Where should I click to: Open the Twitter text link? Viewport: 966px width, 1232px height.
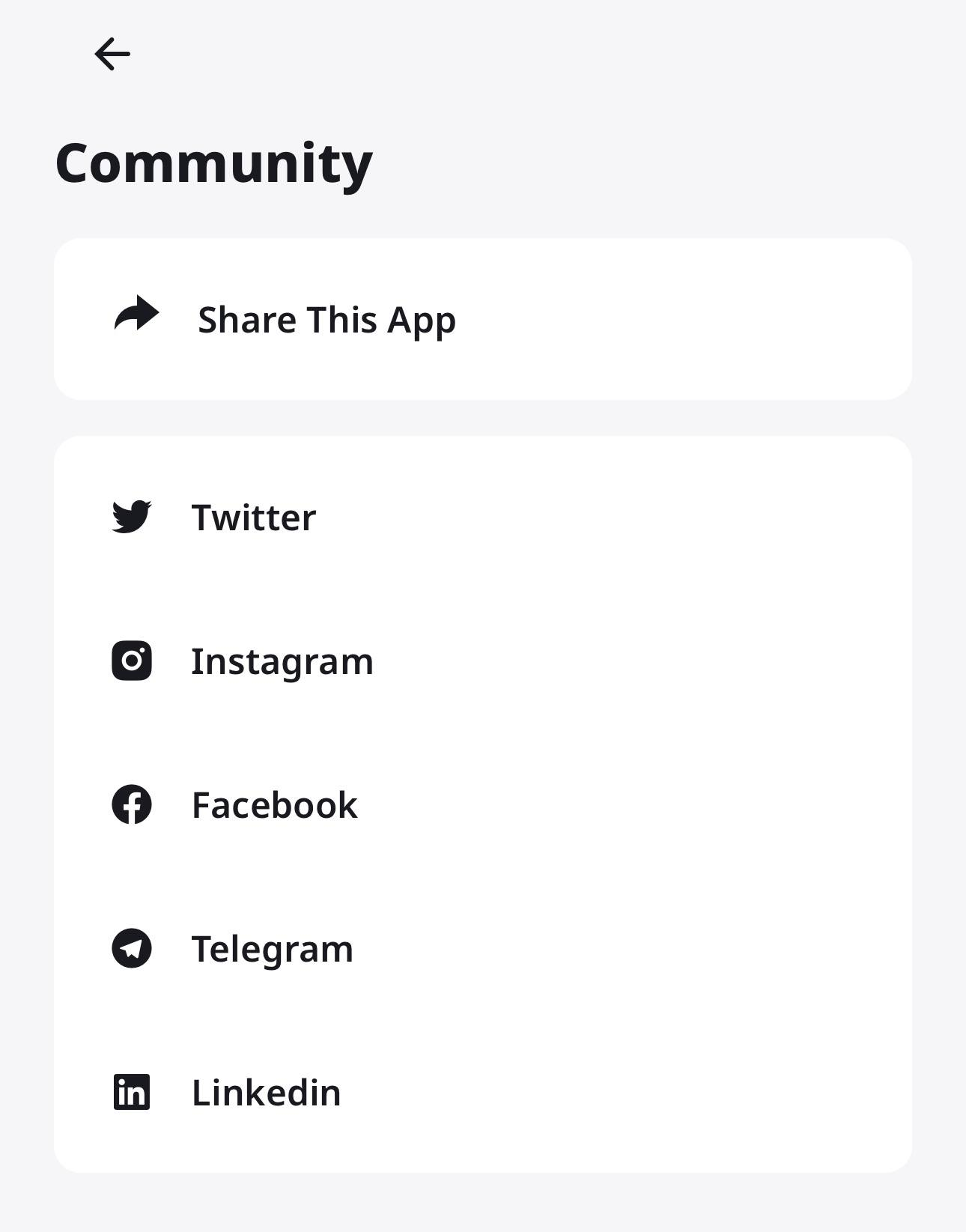(254, 518)
